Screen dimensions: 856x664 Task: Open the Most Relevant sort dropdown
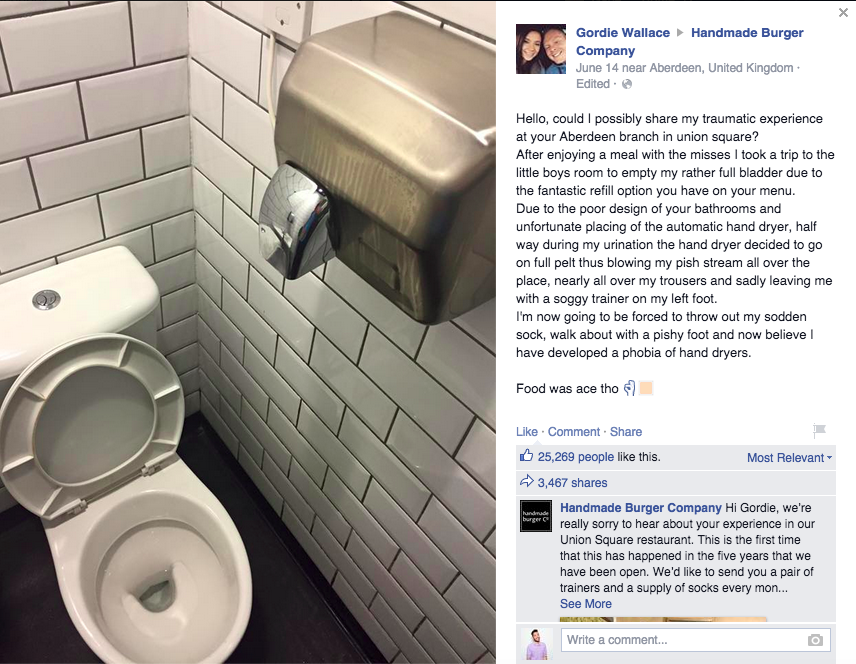click(789, 458)
